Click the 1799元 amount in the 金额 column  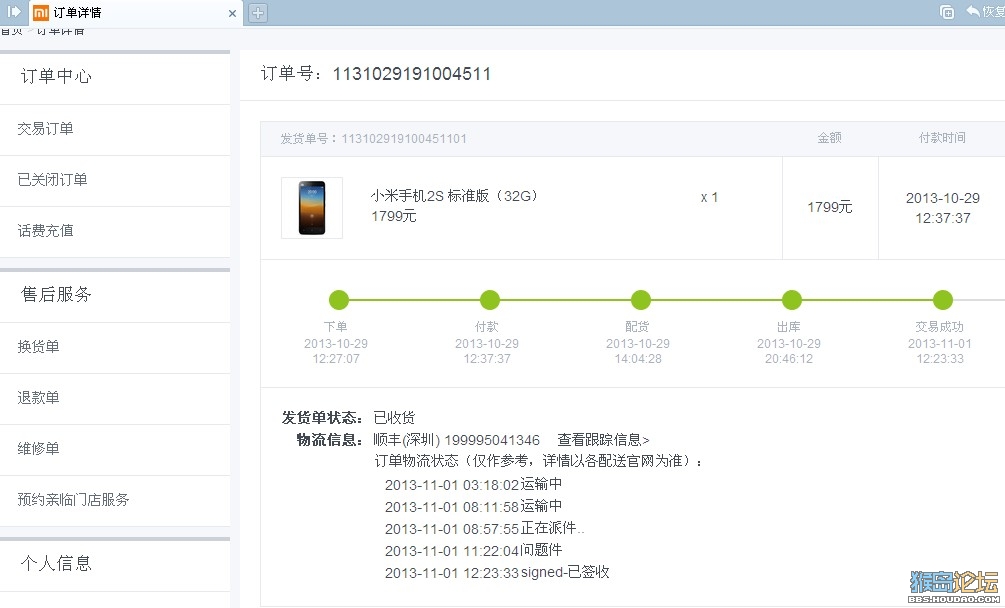[830, 207]
